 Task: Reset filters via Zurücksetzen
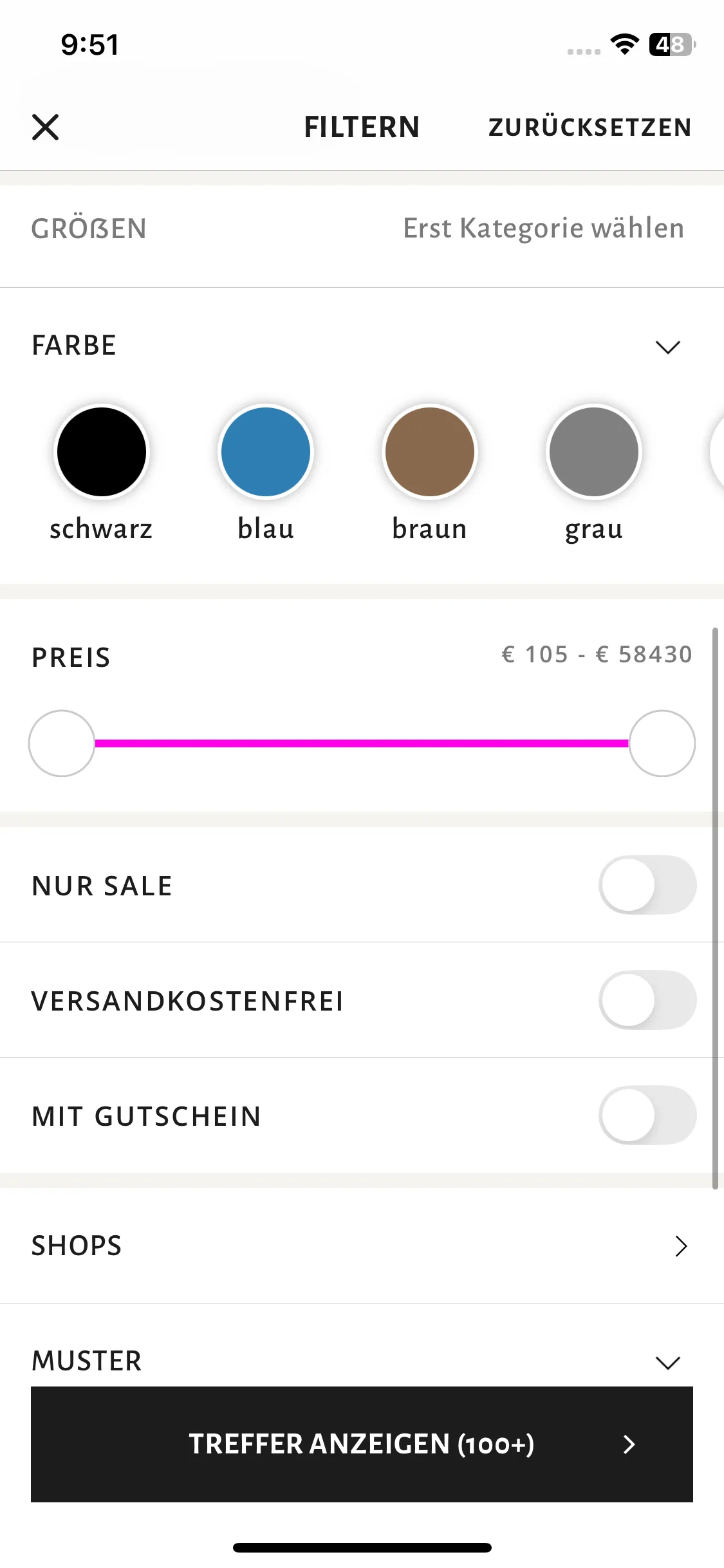point(590,127)
